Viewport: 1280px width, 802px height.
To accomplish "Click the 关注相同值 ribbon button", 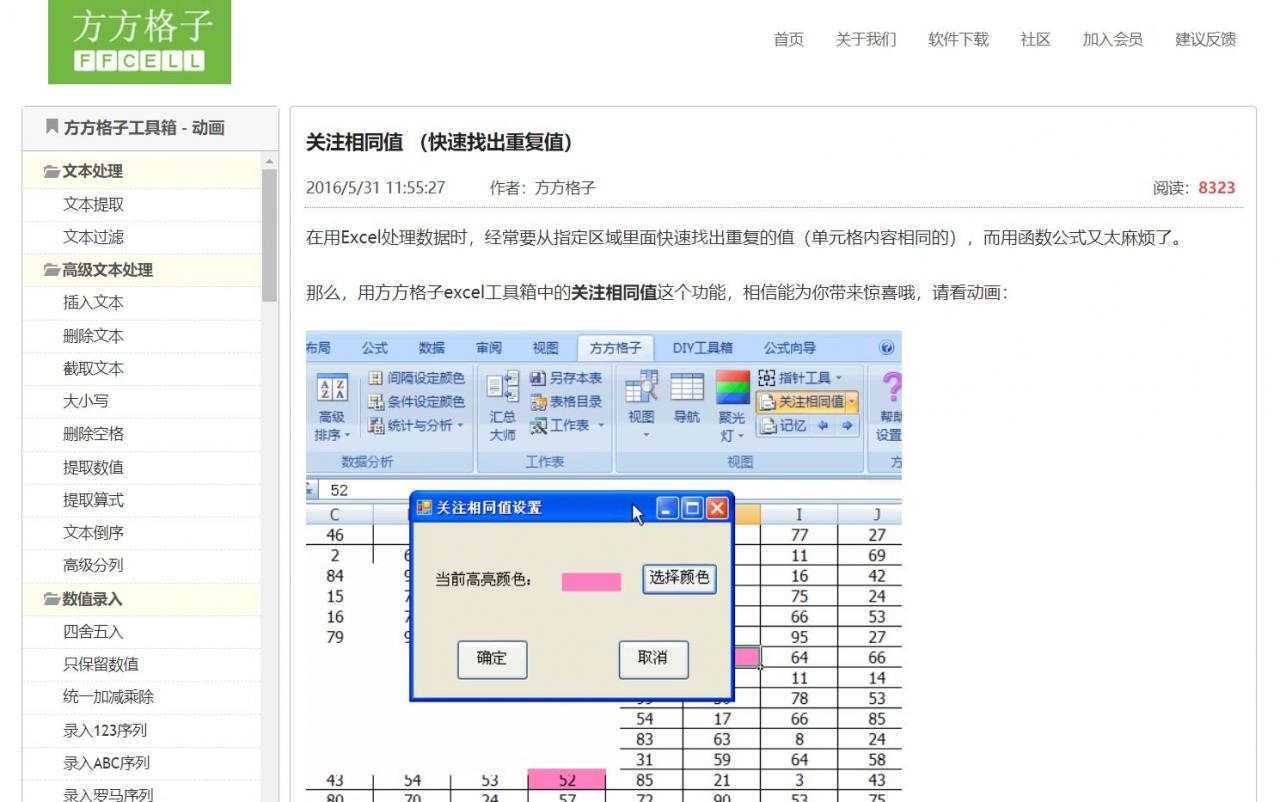I will (x=802, y=402).
